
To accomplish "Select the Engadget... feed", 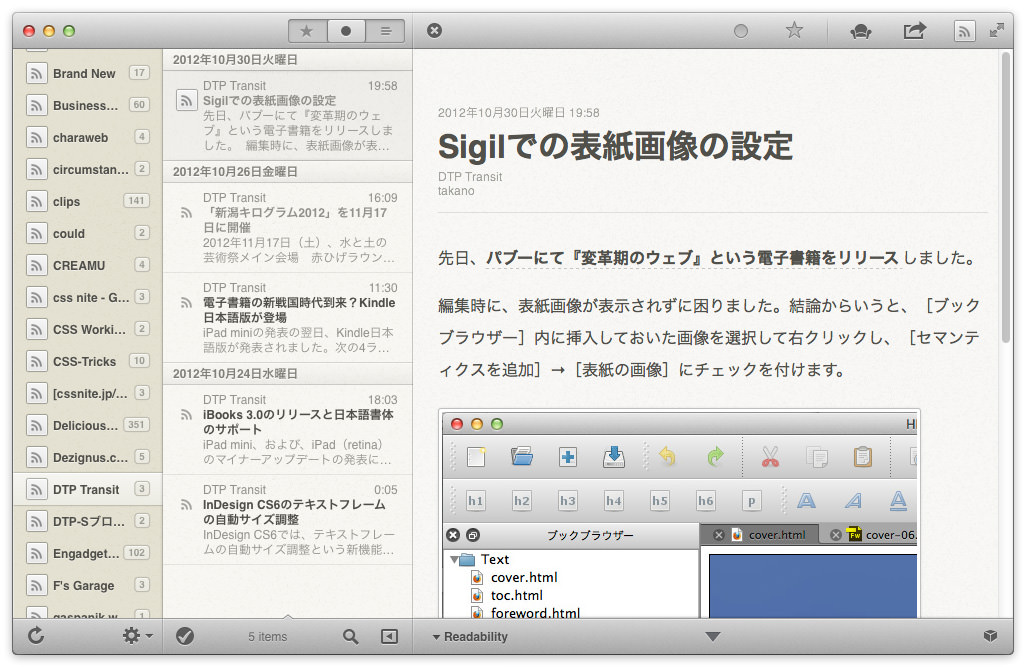I will coord(88,554).
